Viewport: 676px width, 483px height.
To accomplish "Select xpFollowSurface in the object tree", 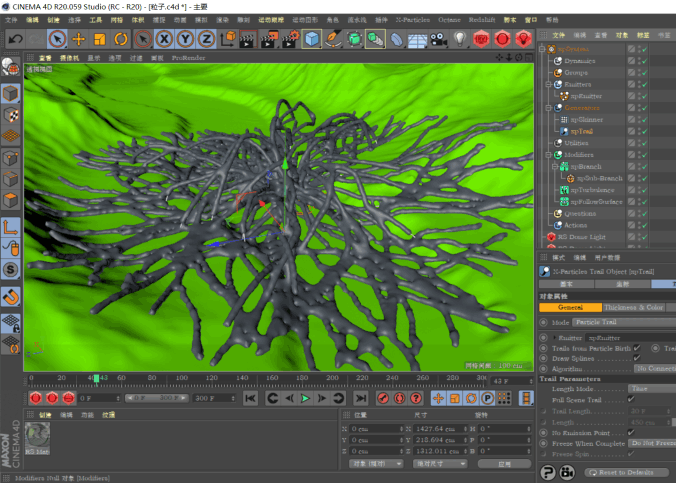I will pos(596,201).
